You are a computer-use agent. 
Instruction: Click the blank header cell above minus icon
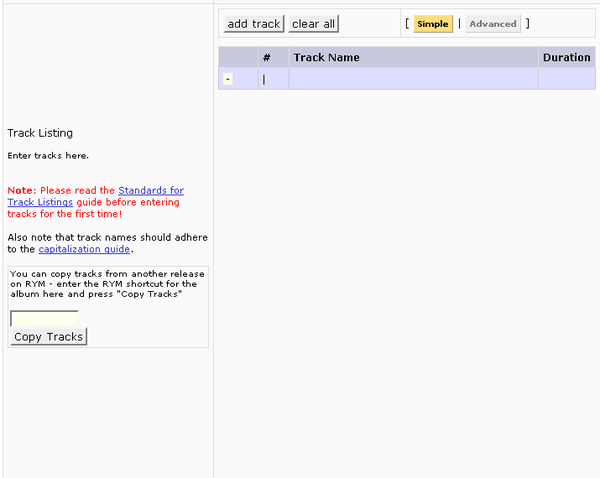(x=236, y=58)
